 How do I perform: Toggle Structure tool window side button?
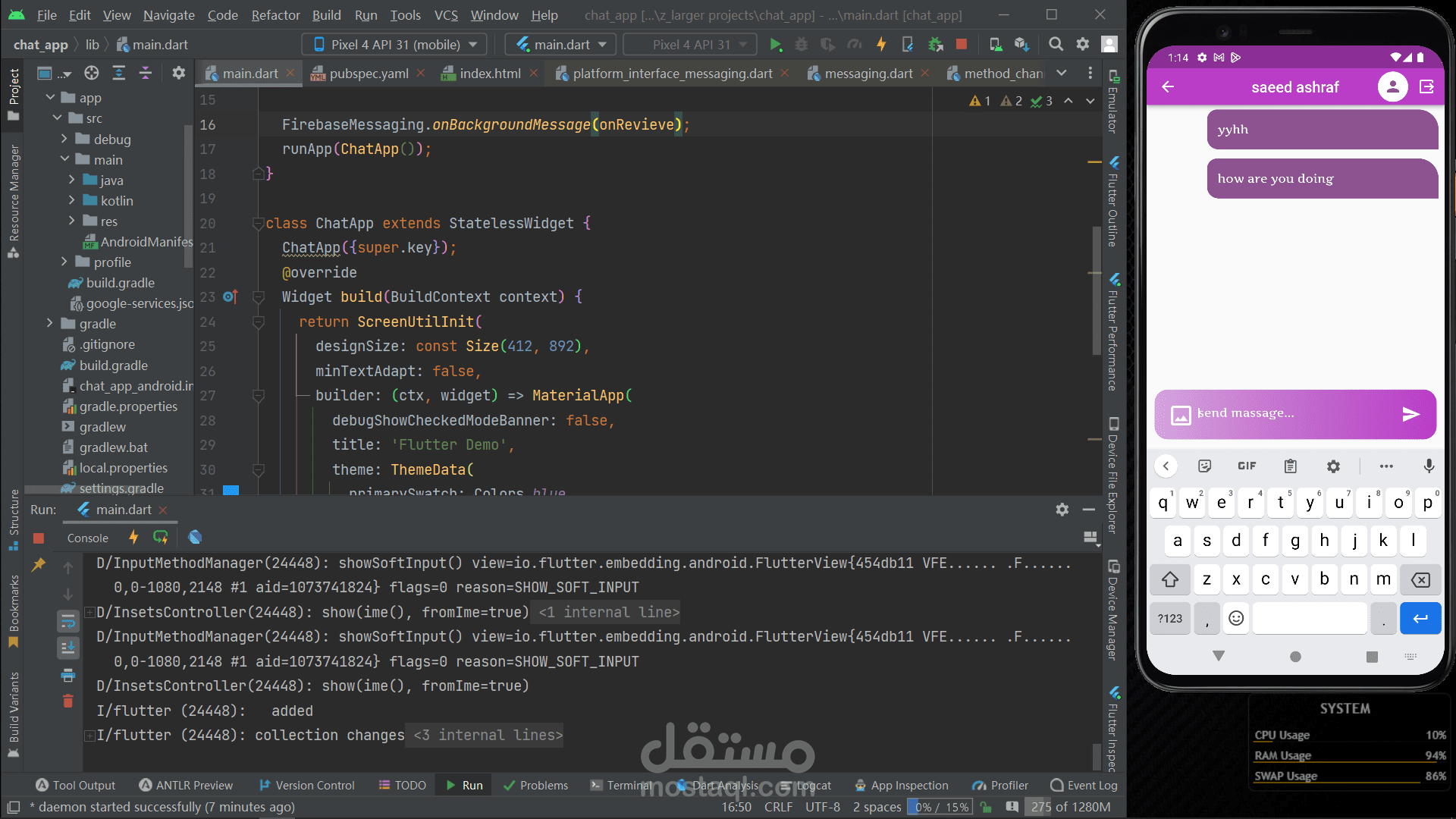click(14, 520)
